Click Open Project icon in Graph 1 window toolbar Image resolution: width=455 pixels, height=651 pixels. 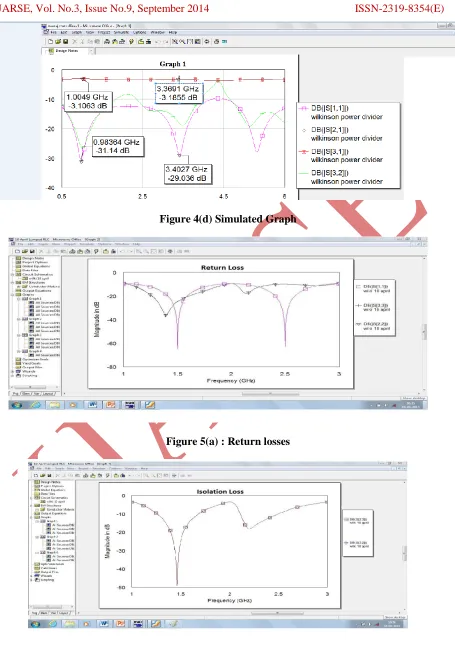pos(58,42)
